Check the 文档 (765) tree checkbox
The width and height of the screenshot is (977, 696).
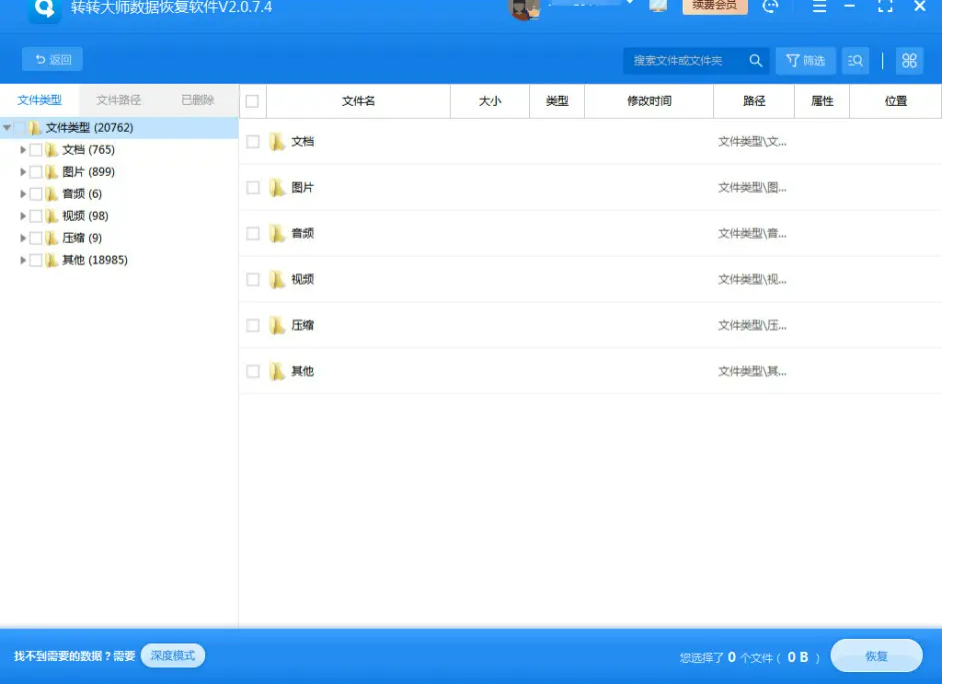click(36, 150)
